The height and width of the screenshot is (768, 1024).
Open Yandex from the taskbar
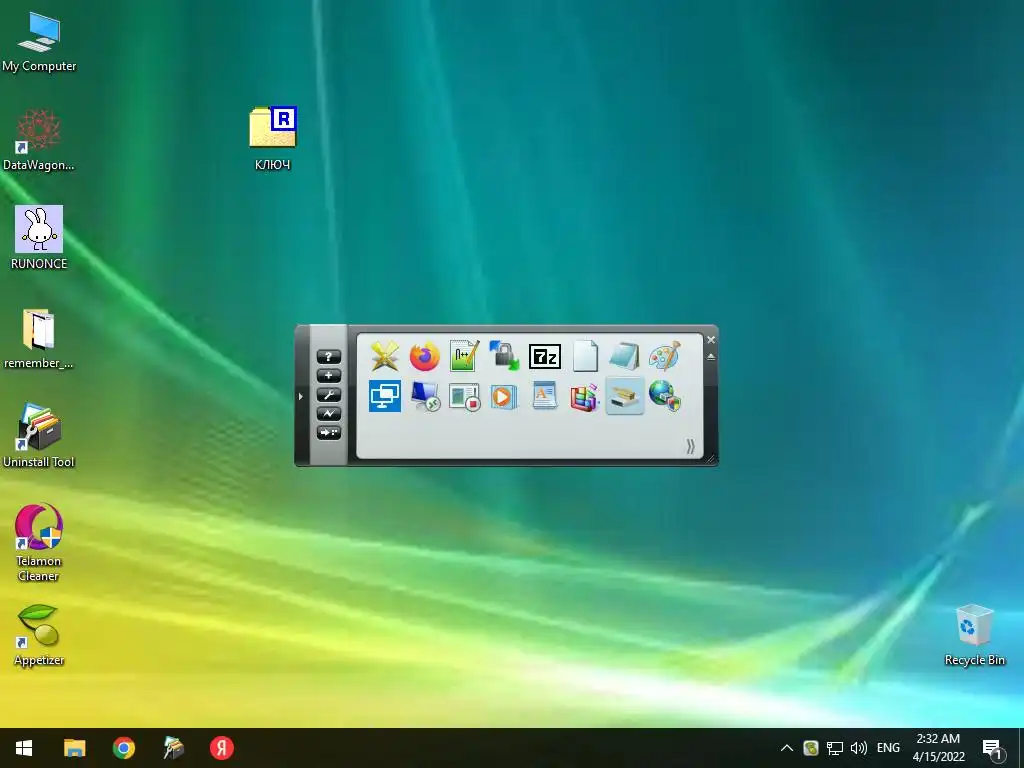pyautogui.click(x=222, y=748)
